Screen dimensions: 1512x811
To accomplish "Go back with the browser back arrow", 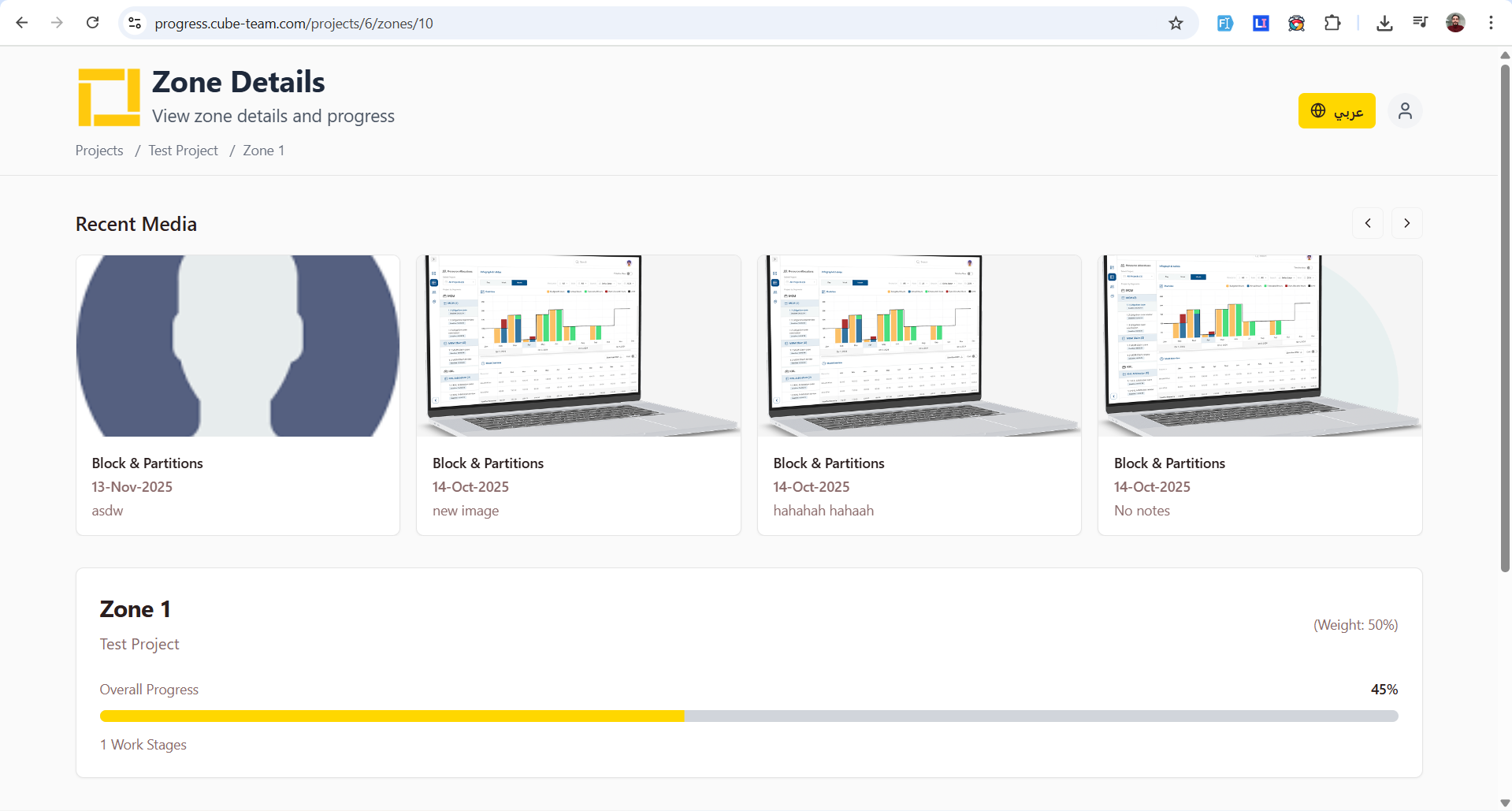I will click(22, 23).
